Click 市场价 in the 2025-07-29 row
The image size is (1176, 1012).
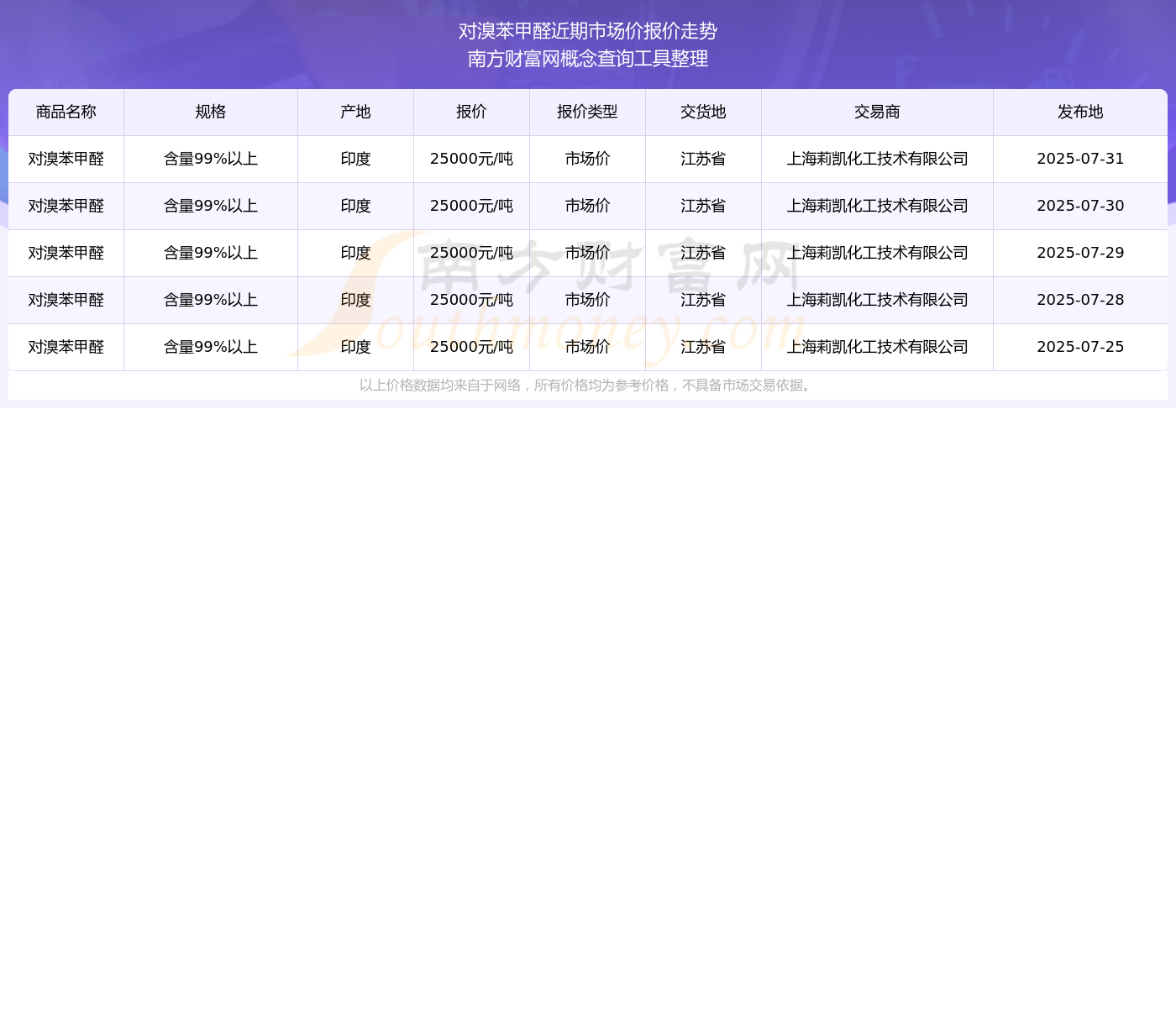588,253
